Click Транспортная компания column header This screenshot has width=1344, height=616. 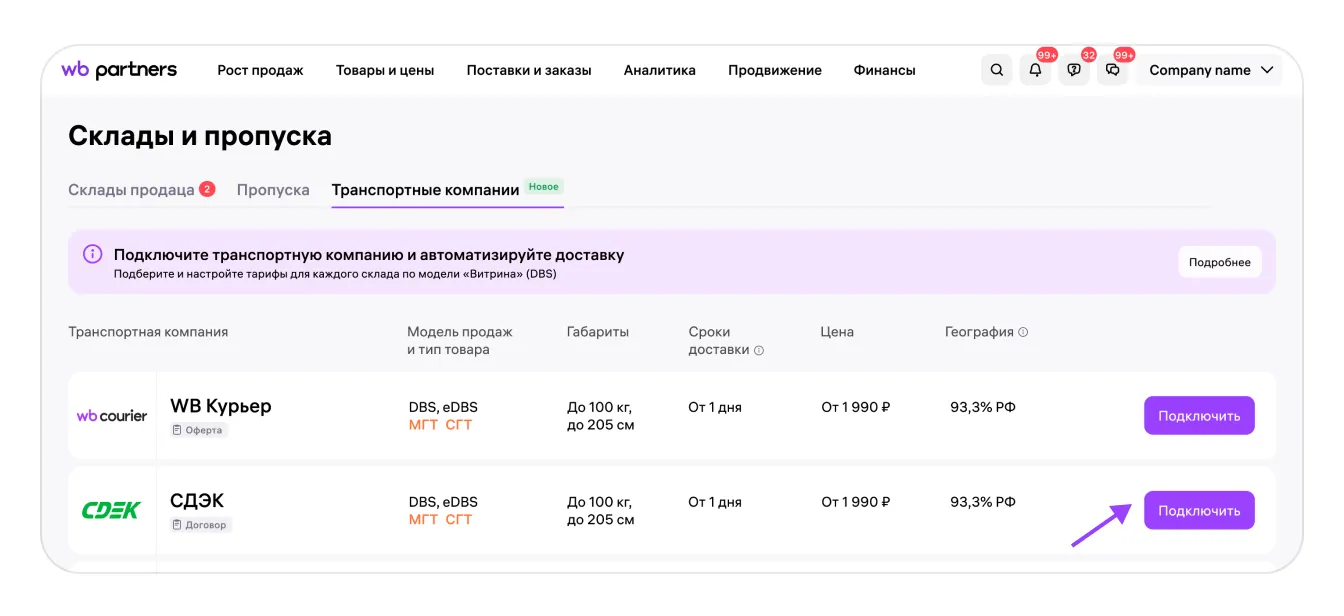coord(148,332)
